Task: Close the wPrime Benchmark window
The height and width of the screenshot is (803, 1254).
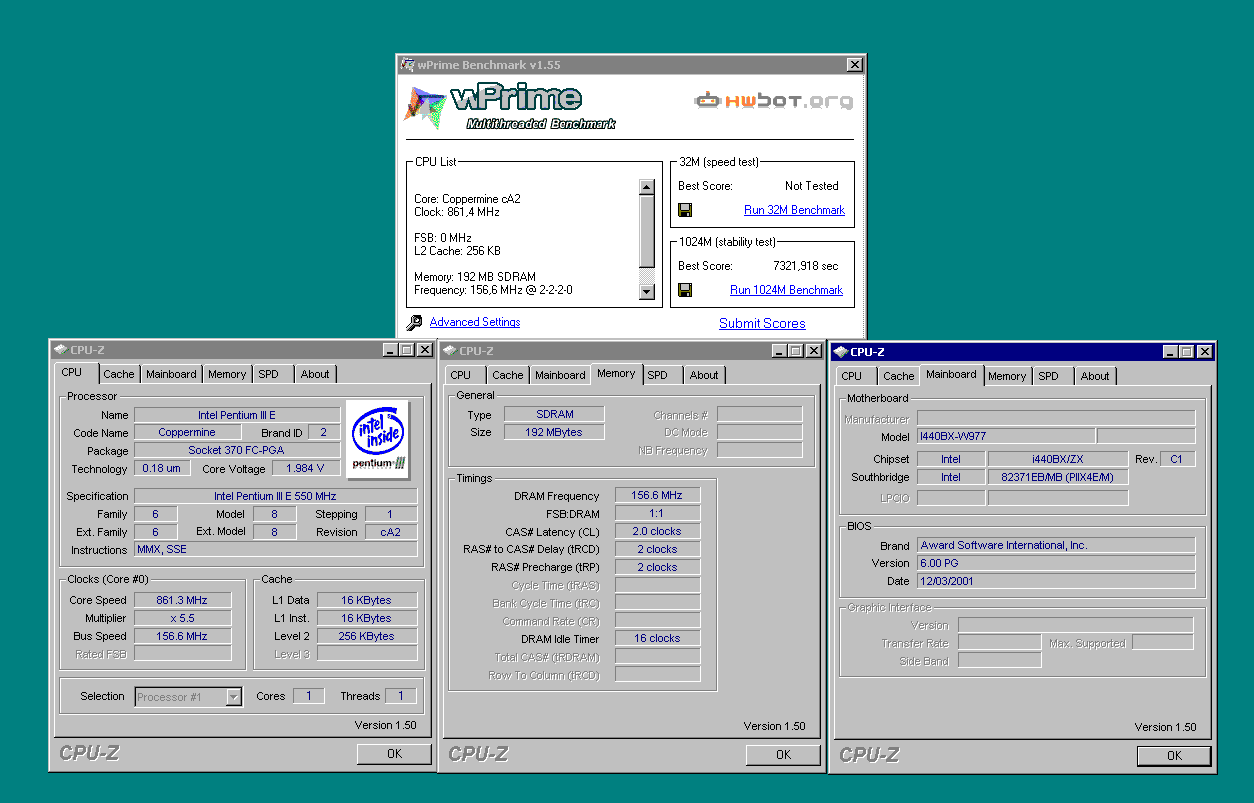Action: 854,64
